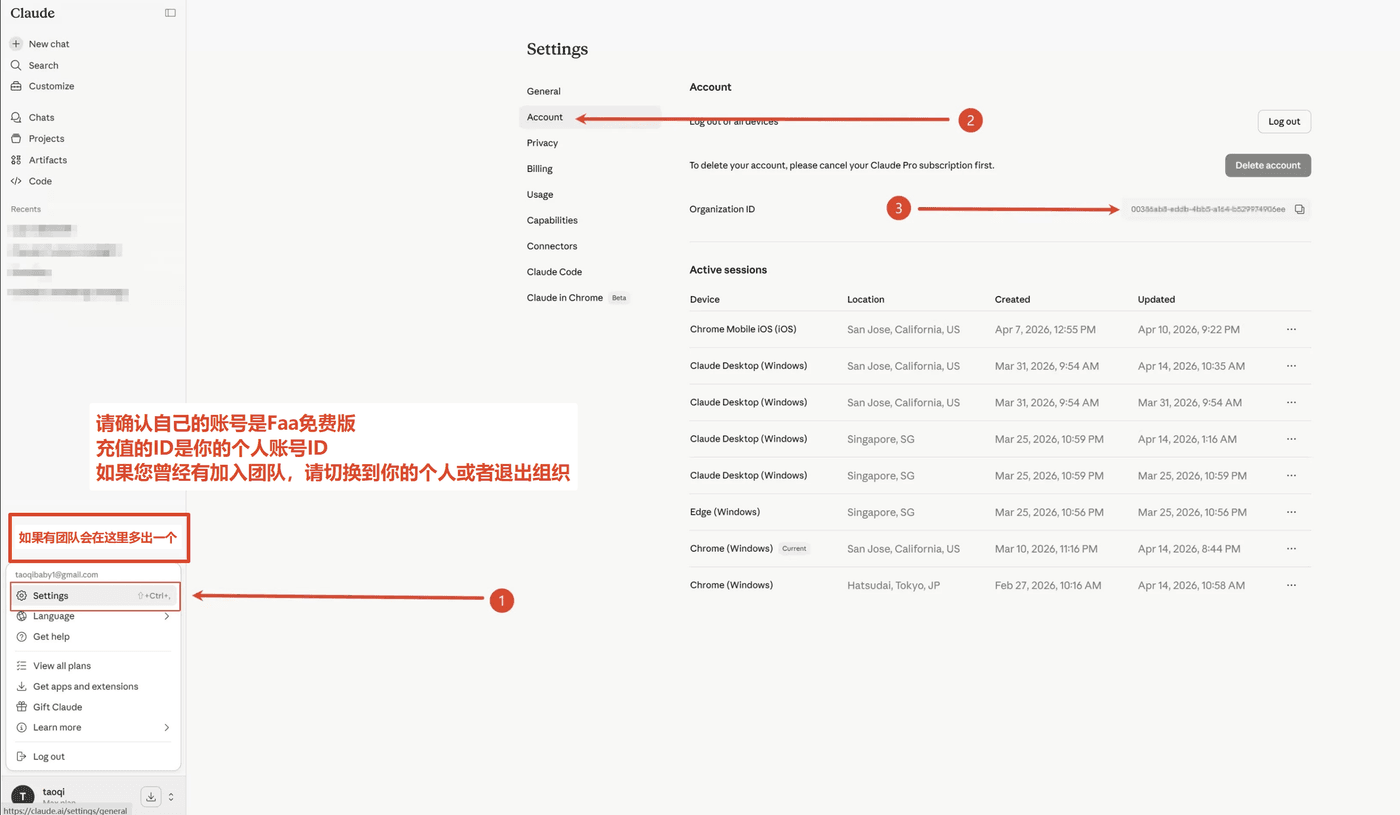Click the Edge (Windows) device cell

[x=725, y=512]
